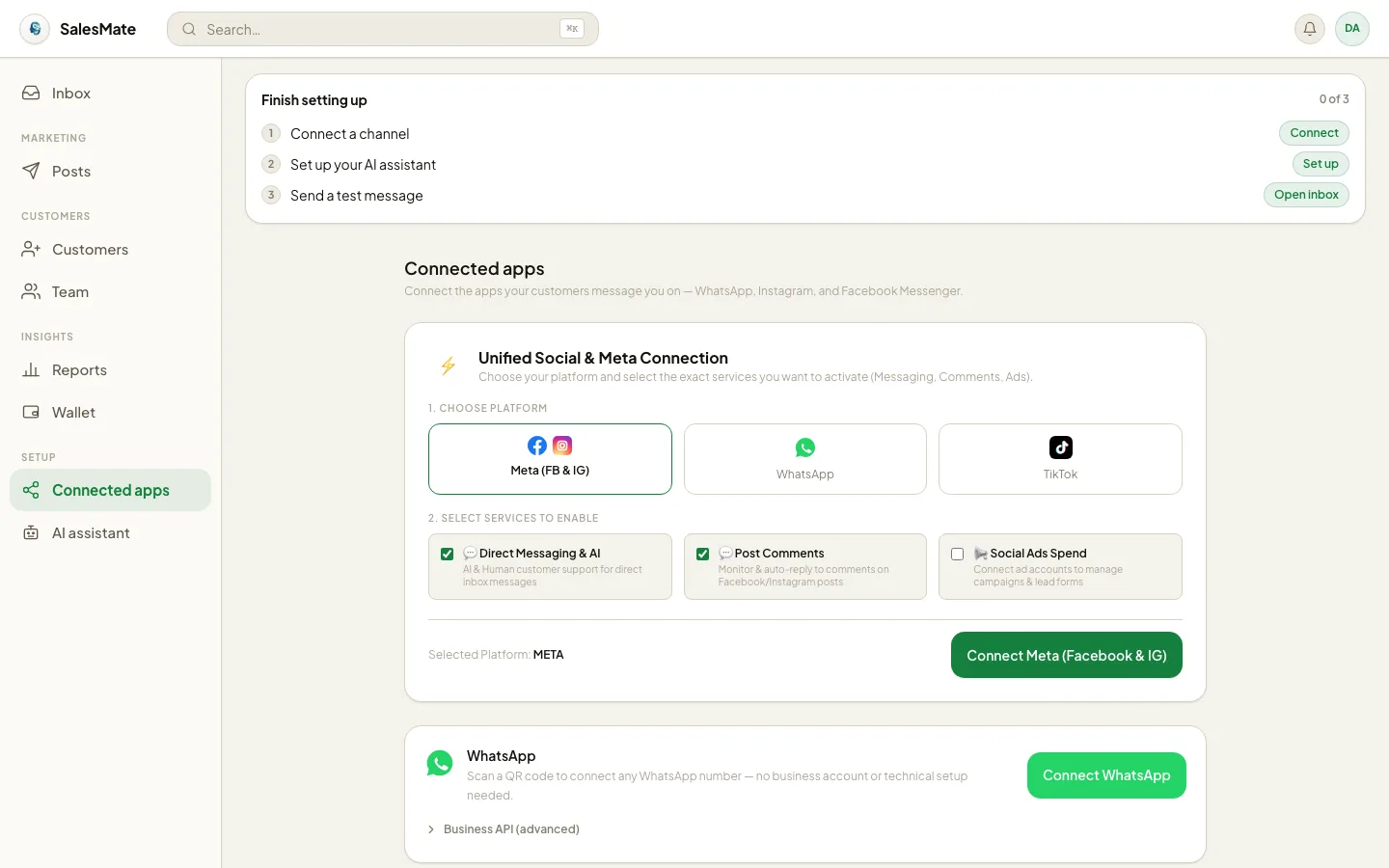1389x868 pixels.
Task: Click the 'Connect a channel' step text
Action: click(350, 134)
